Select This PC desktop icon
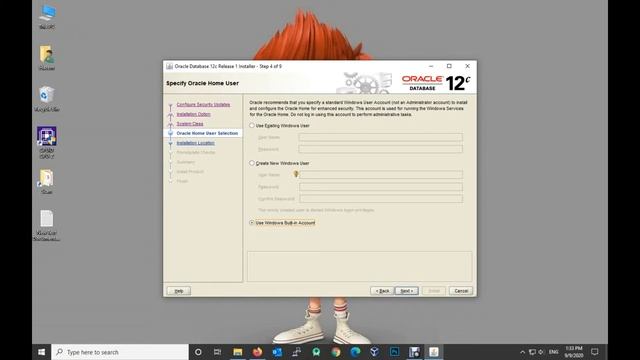Screen dimensions: 640x360 tap(47, 17)
